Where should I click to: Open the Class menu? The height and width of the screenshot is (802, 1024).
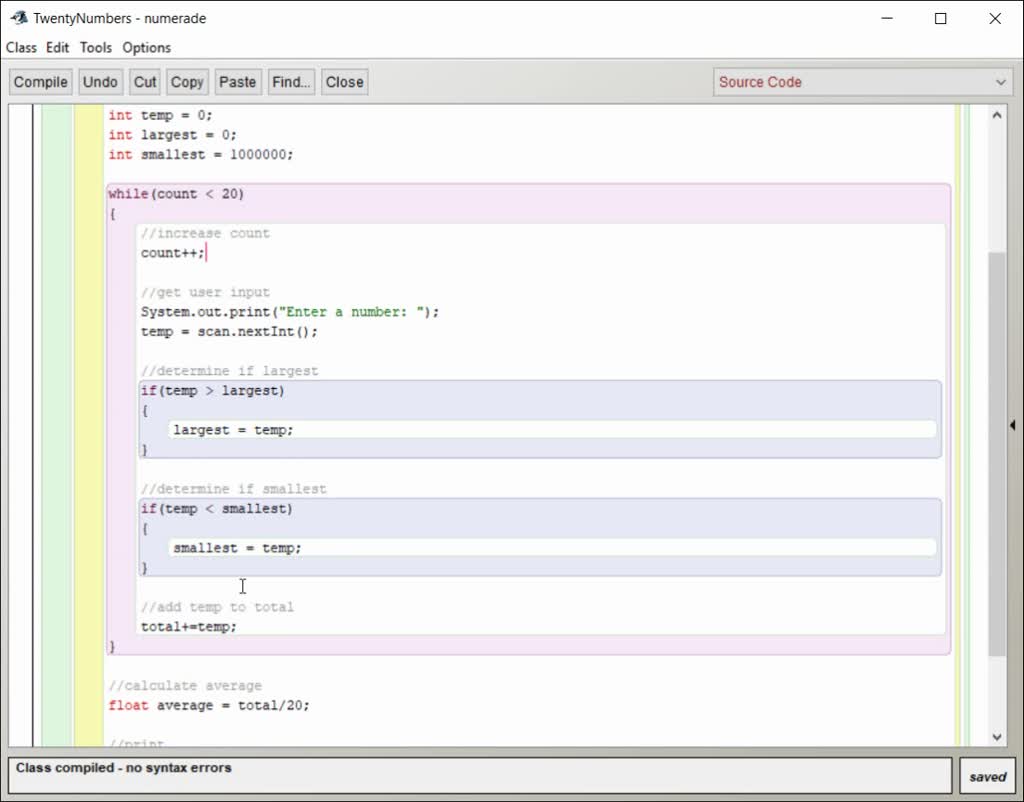(21, 47)
